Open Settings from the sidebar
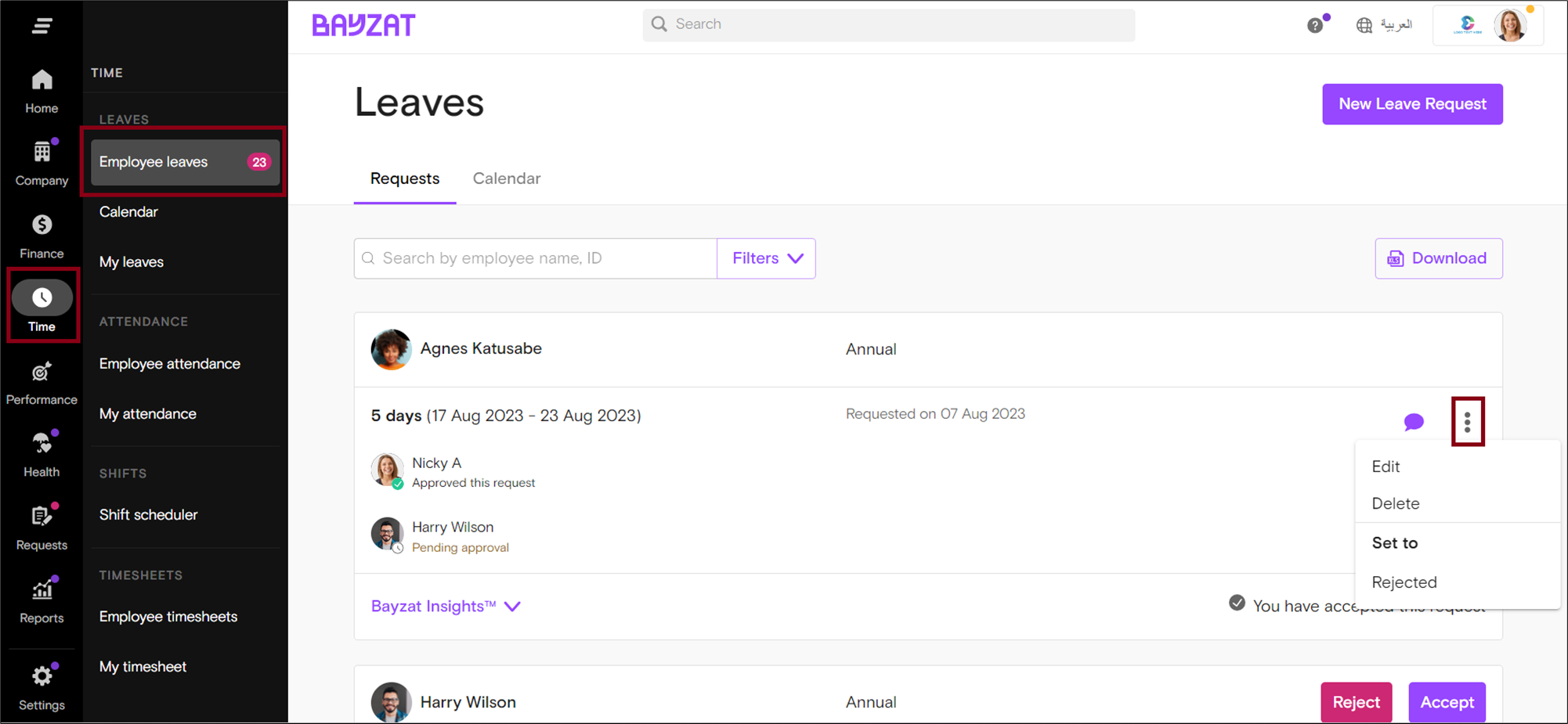This screenshot has height=724, width=1568. click(41, 685)
